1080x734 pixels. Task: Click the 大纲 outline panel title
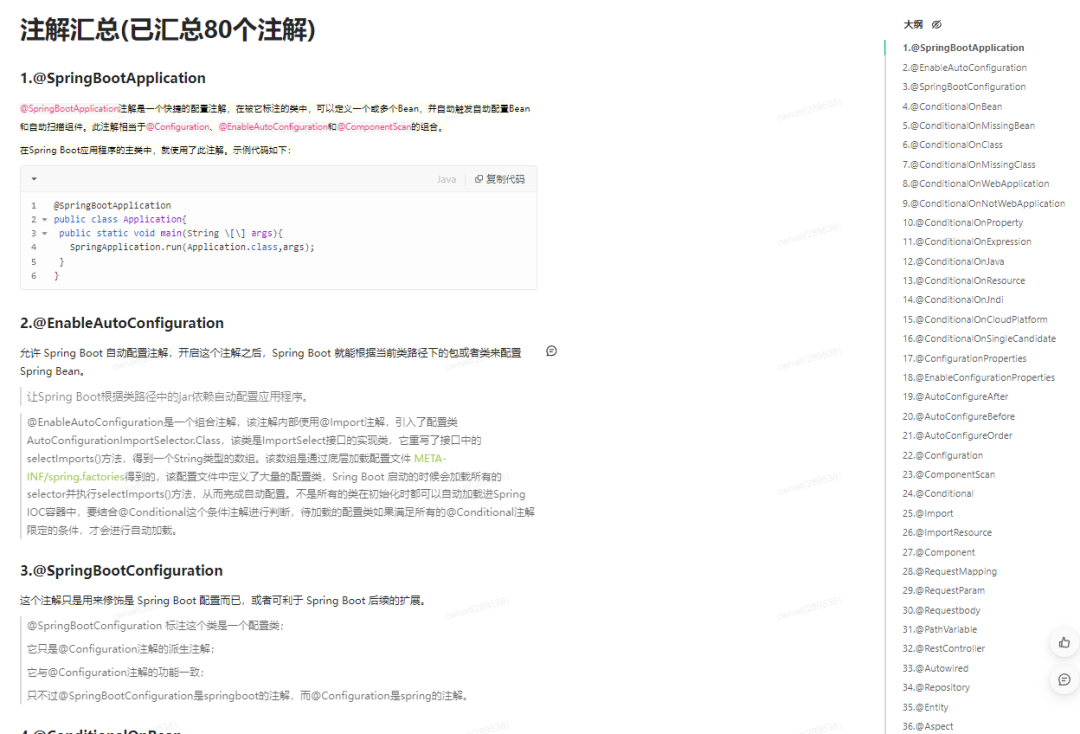pos(913,25)
